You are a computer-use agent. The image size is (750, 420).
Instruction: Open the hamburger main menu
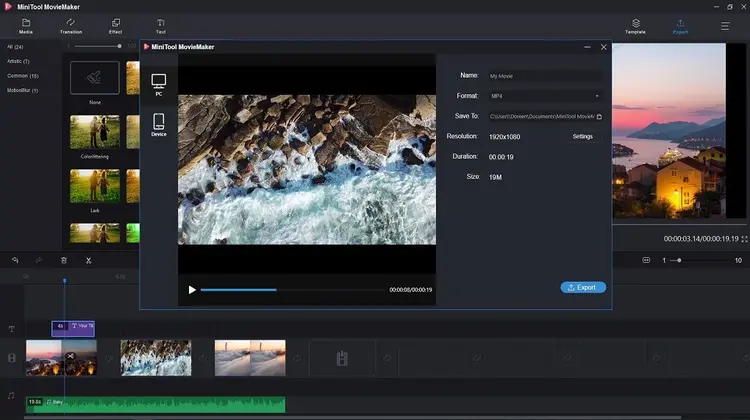[x=725, y=25]
